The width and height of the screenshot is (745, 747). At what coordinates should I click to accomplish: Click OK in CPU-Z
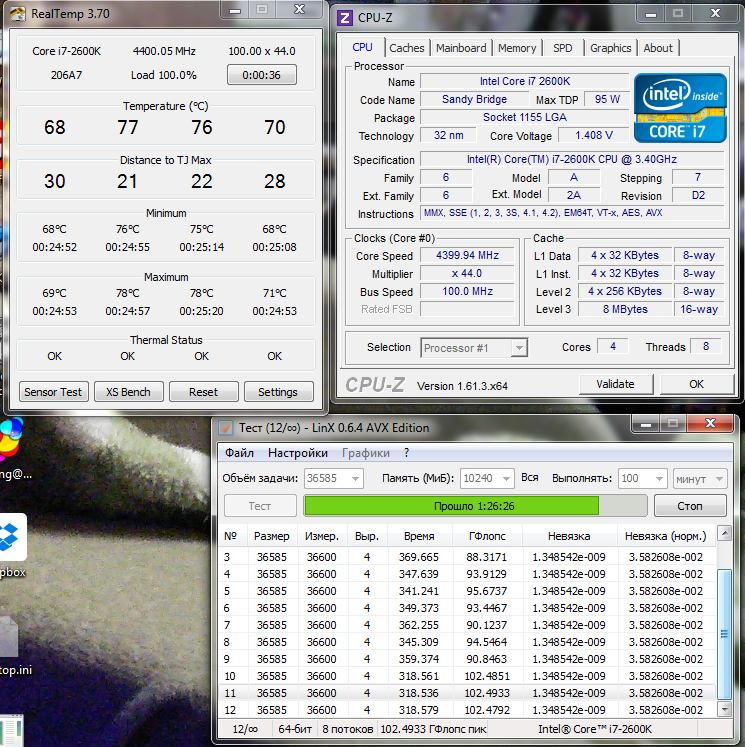click(696, 384)
